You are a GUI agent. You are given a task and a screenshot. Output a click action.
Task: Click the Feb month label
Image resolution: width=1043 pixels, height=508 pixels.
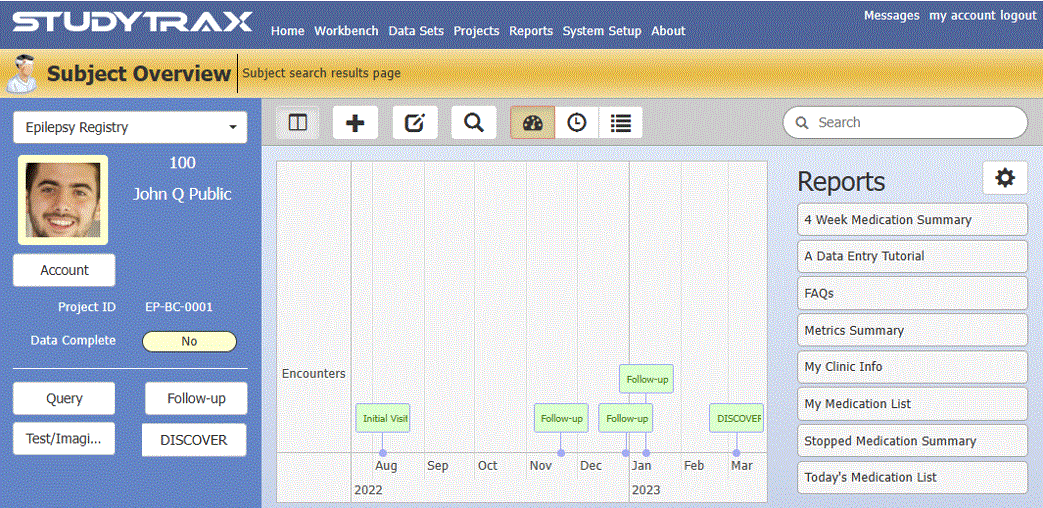(694, 465)
